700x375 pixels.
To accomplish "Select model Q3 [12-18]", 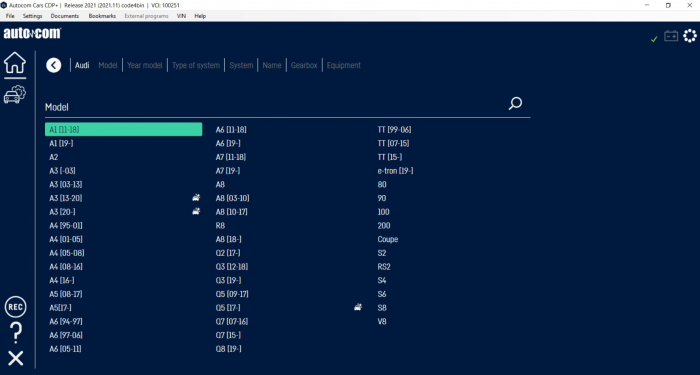I will click(x=232, y=267).
